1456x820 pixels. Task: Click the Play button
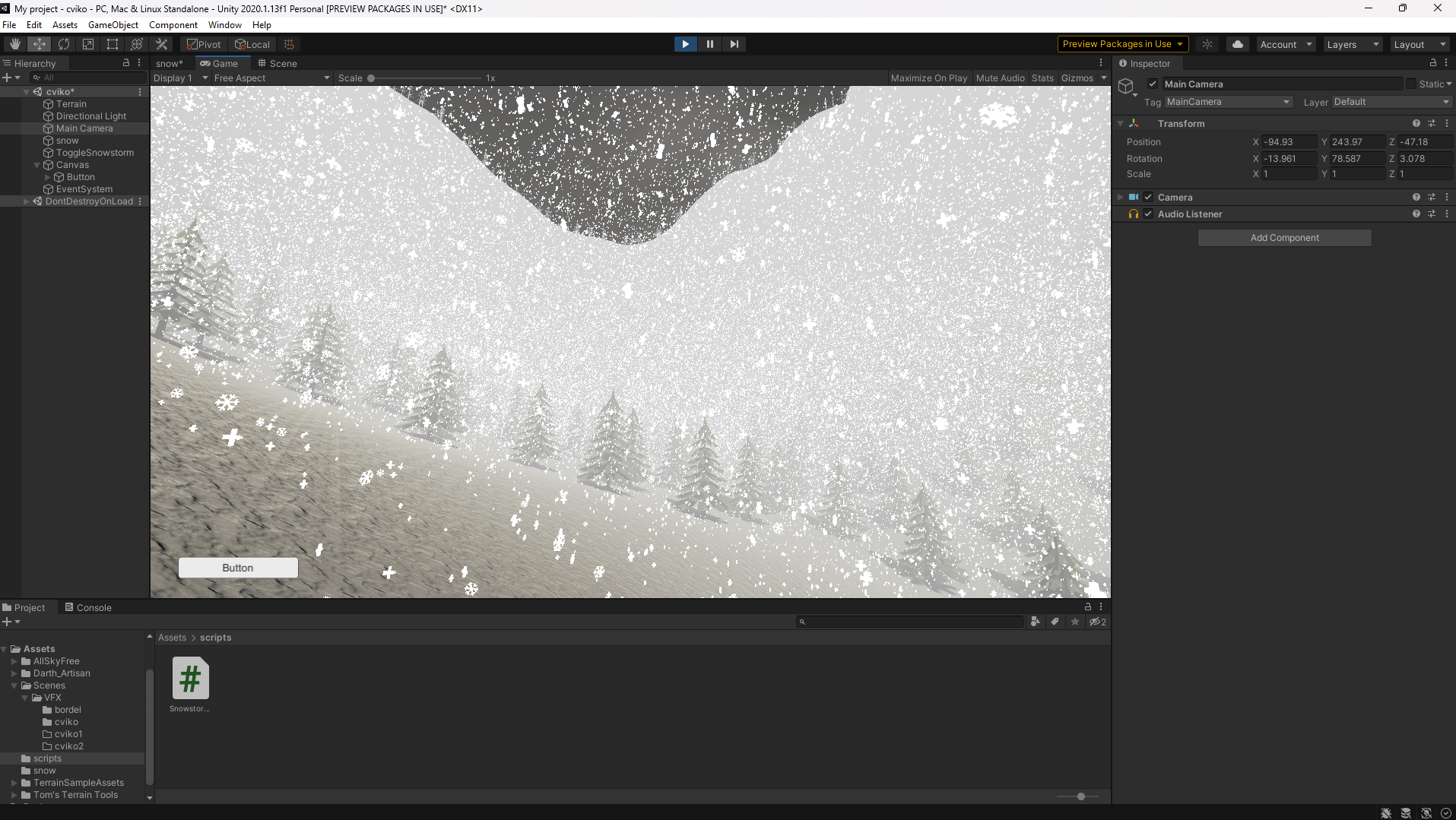coord(686,44)
